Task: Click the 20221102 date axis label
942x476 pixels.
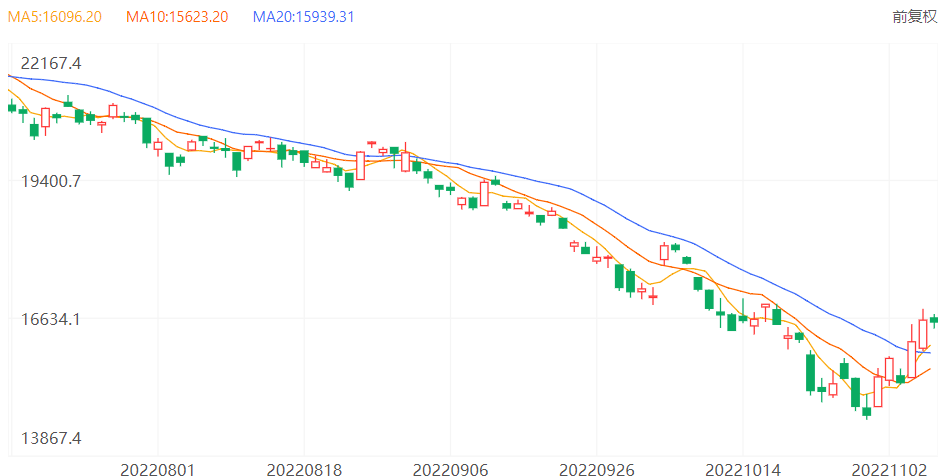Action: [x=889, y=469]
